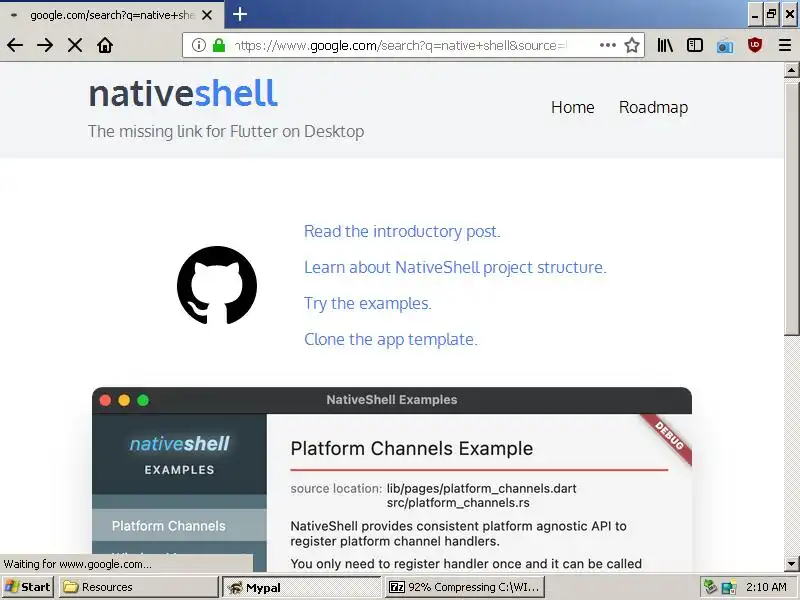This screenshot has width=800, height=600.
Task: Close the google.com search tab
Action: (x=207, y=15)
